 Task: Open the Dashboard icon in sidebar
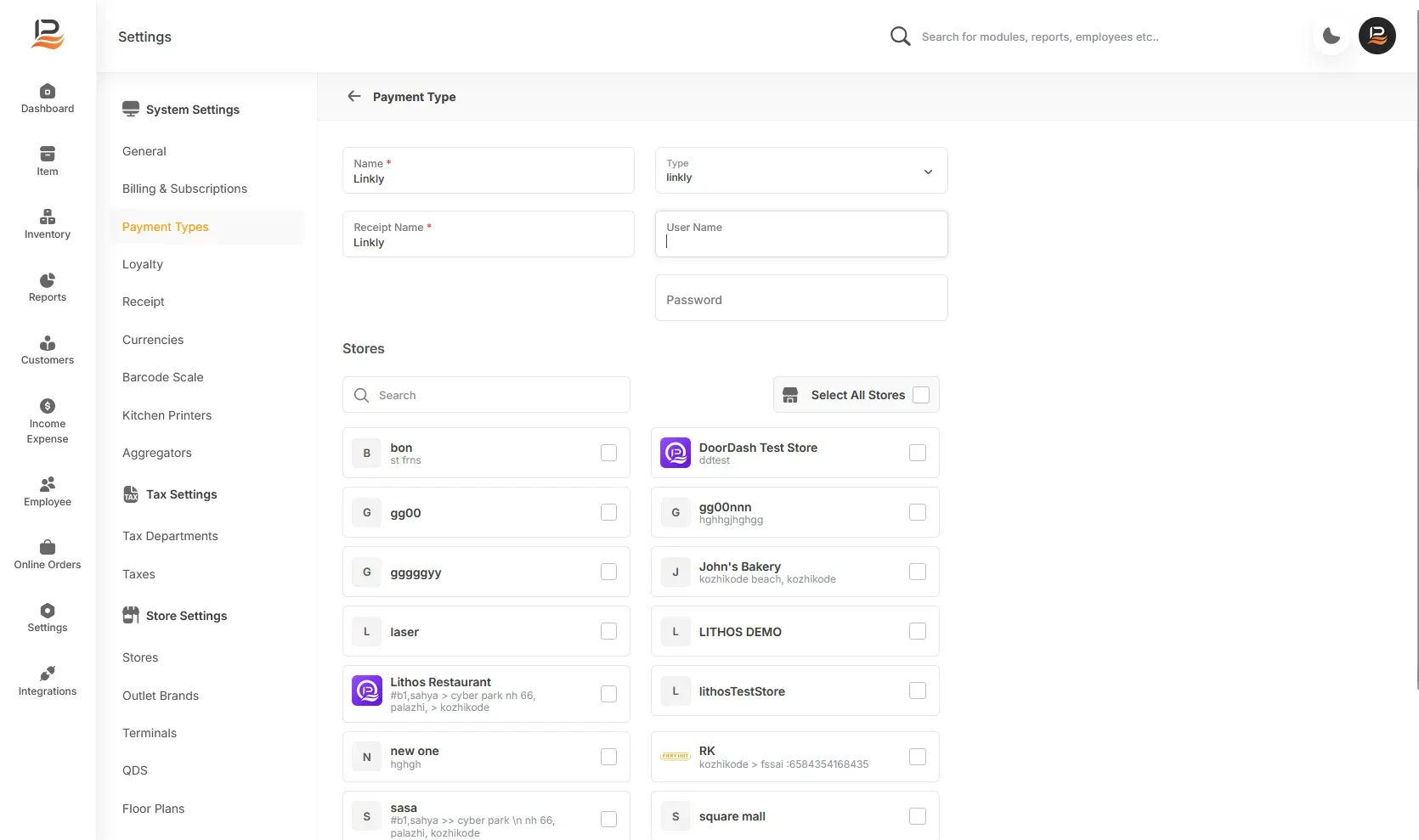(x=48, y=91)
